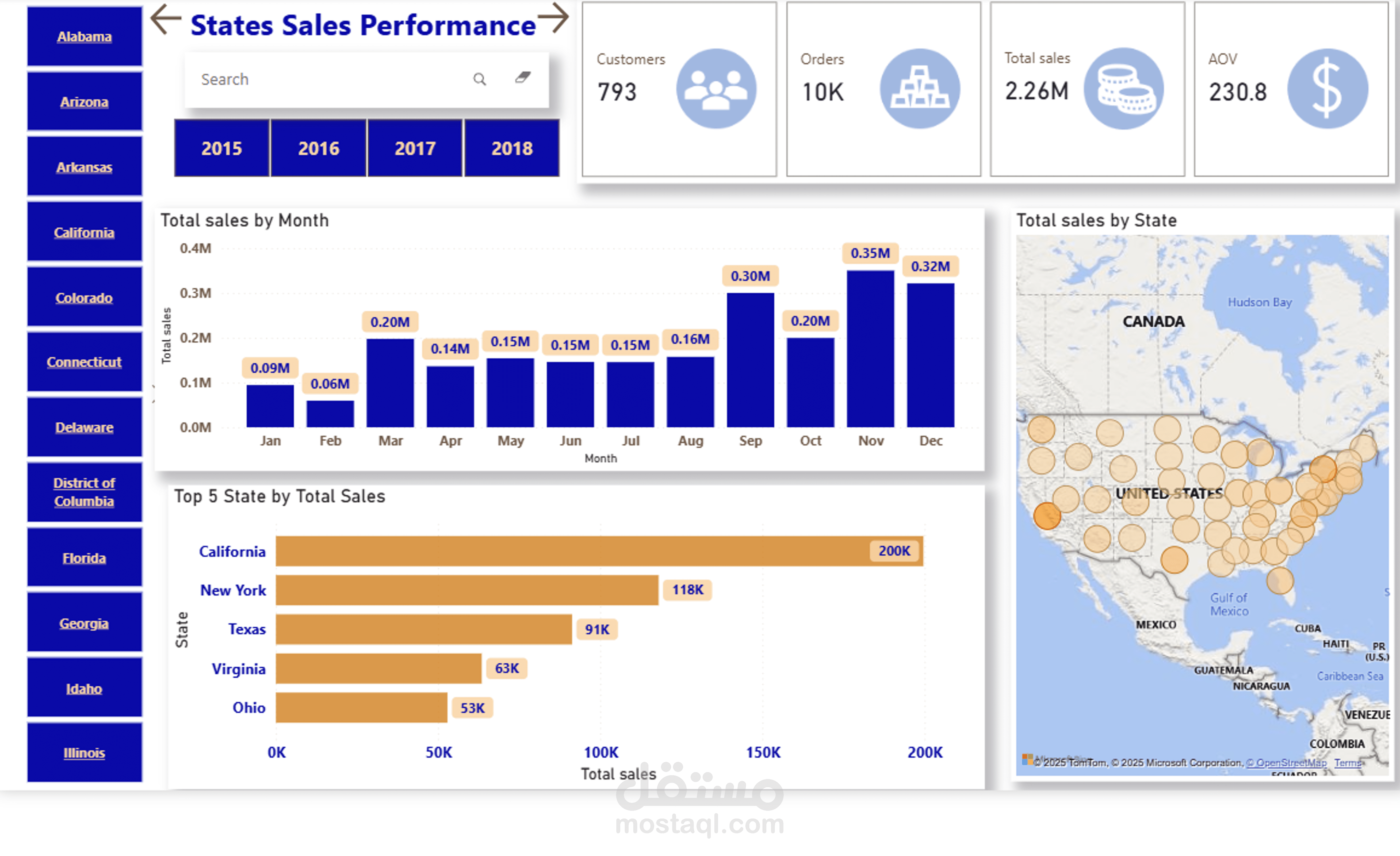Click the forward arrow beside the title
This screenshot has height=856, width=1400.
[x=553, y=18]
